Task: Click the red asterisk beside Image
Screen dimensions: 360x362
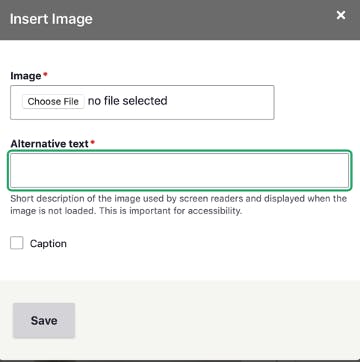Action: [x=46, y=74]
